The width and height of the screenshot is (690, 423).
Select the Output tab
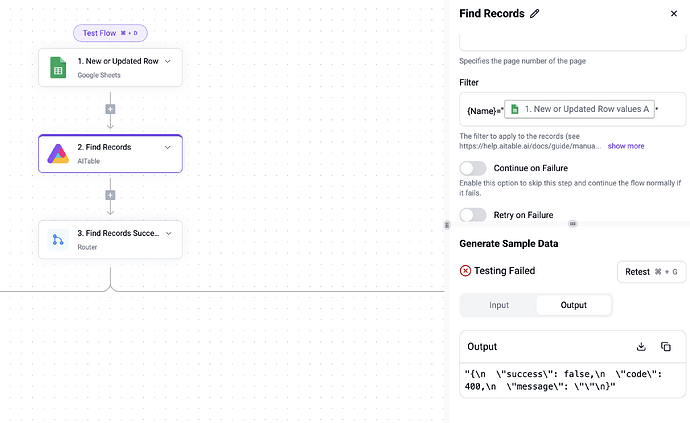[x=573, y=305]
